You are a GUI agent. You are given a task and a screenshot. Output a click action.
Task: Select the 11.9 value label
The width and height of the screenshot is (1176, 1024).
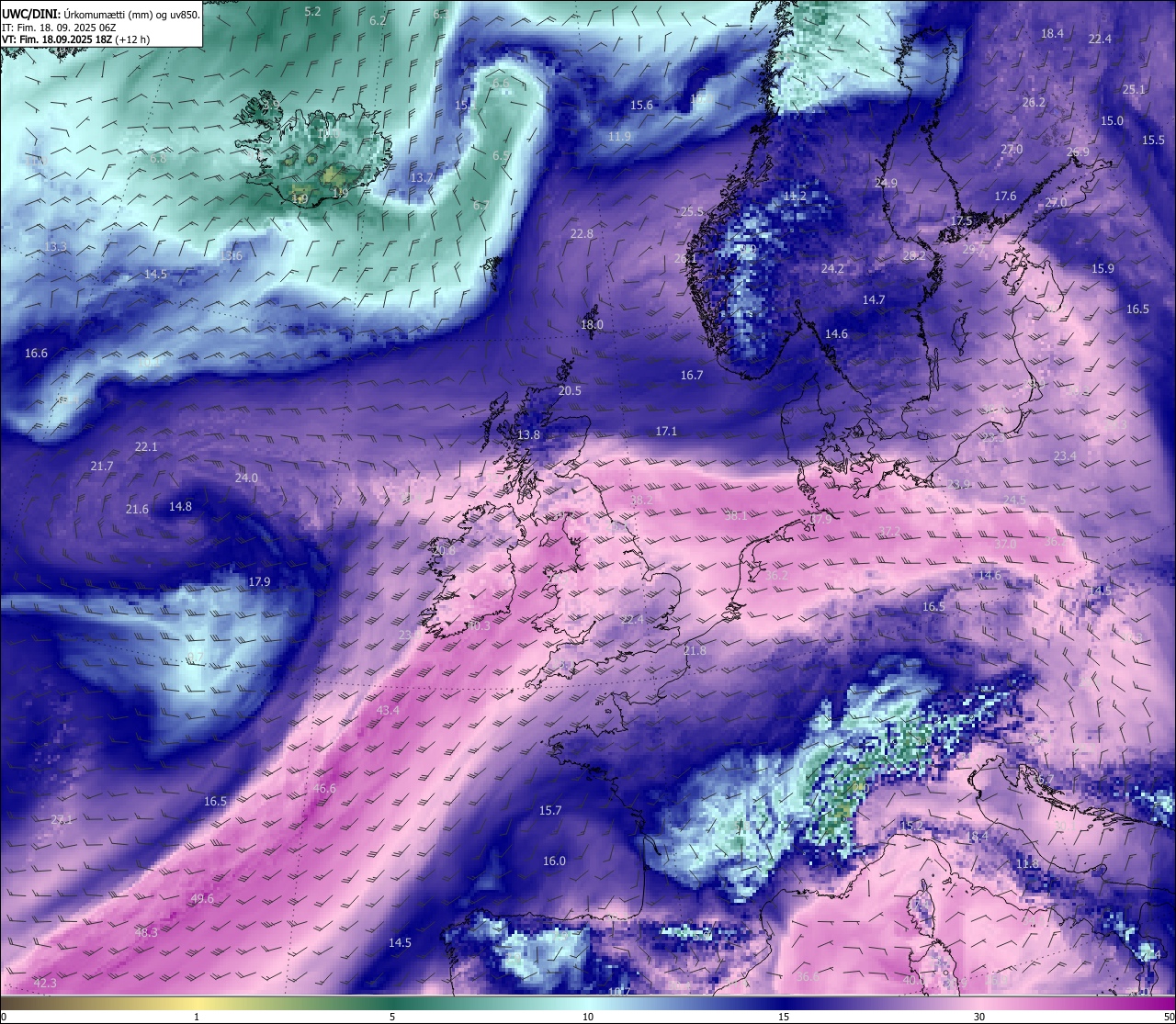click(619, 137)
